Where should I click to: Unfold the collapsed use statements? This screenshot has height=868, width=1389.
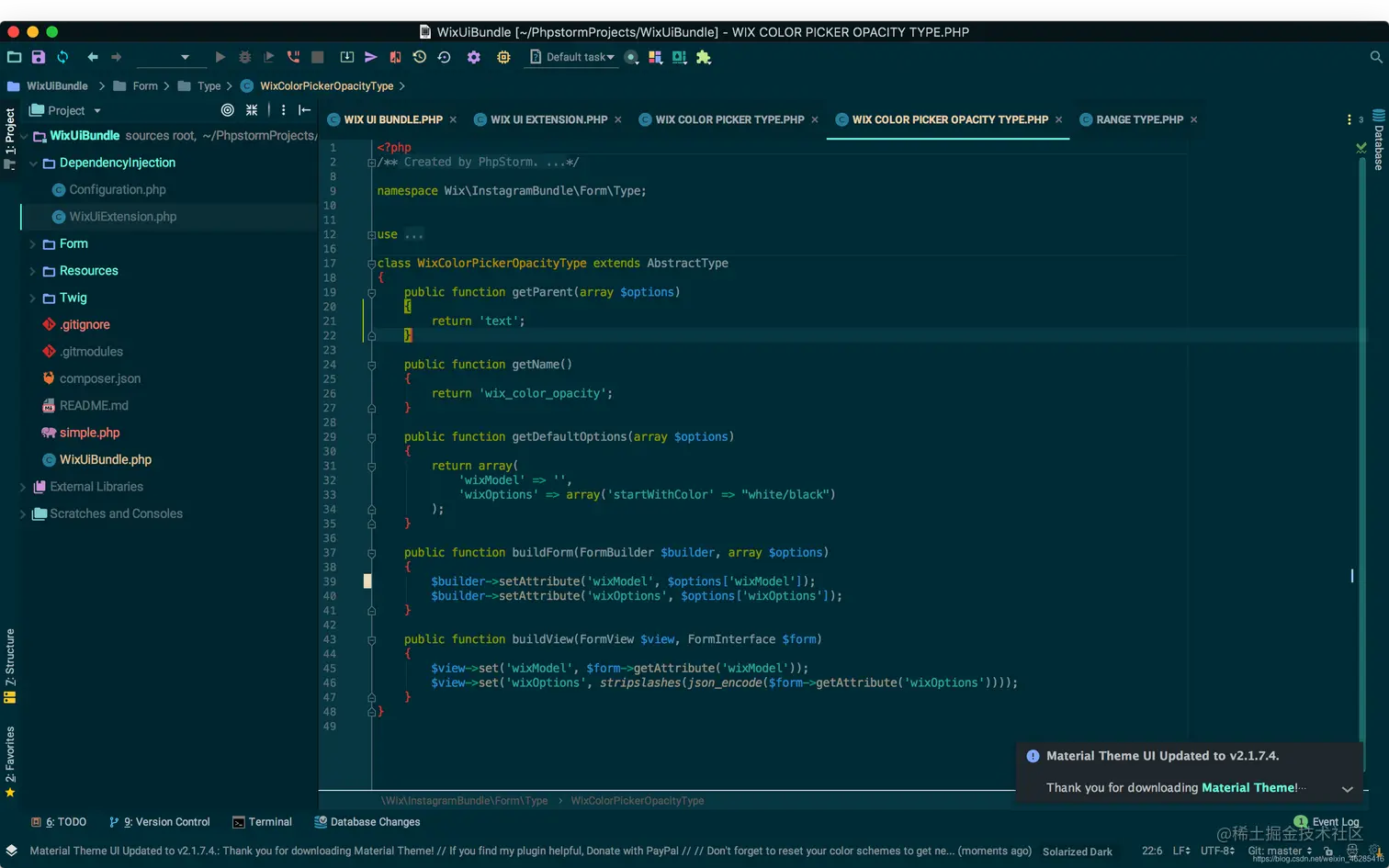pos(371,234)
